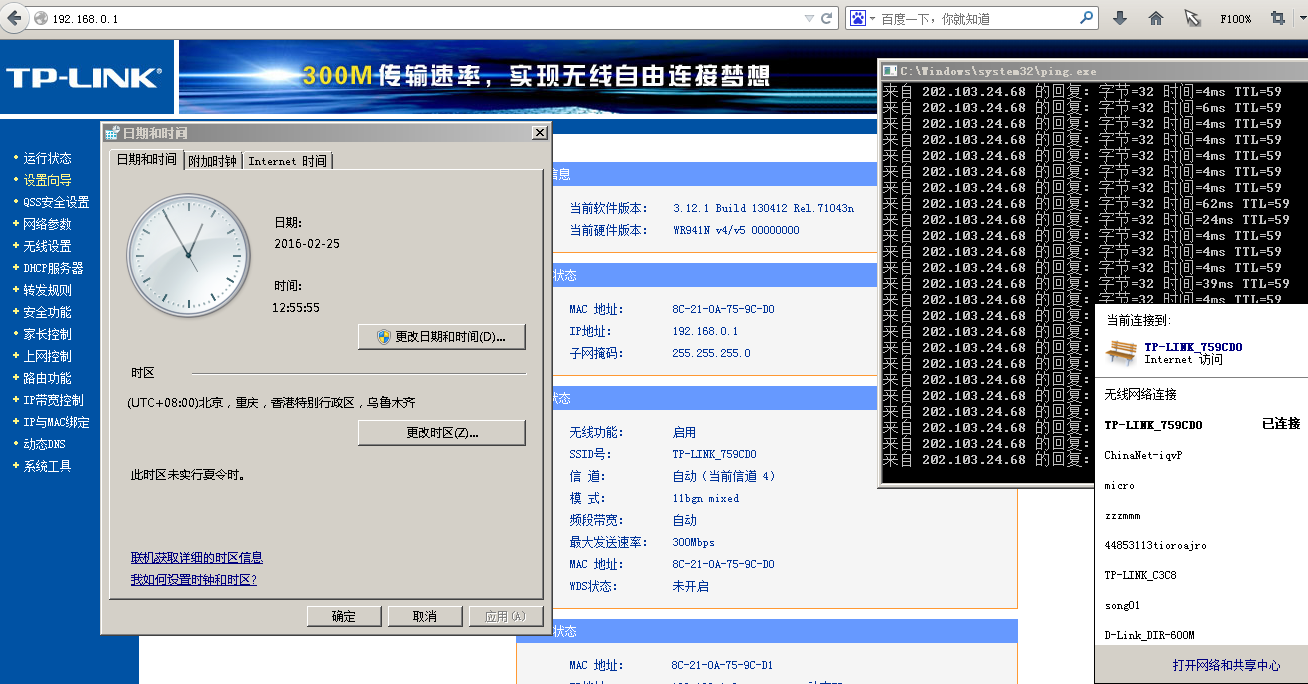Open 设置向导 in router sidebar
The width and height of the screenshot is (1308, 684).
point(48,180)
